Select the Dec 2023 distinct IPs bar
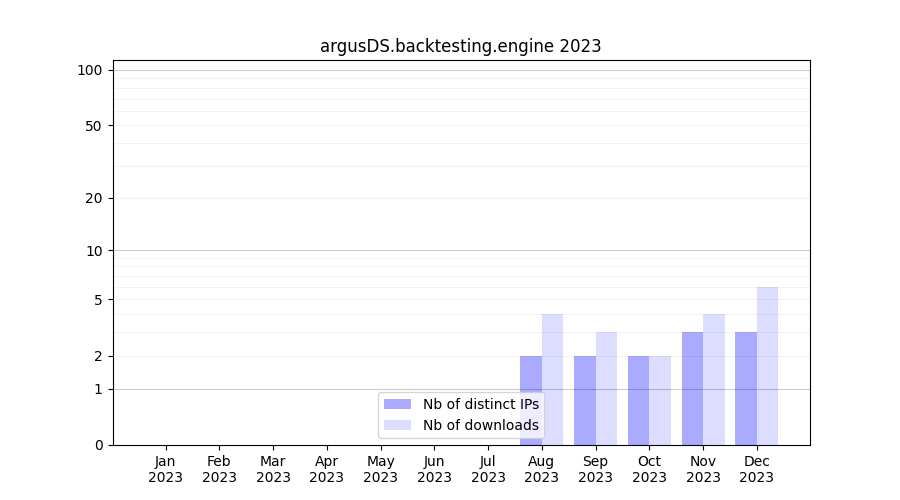The width and height of the screenshot is (900, 500). 746,388
